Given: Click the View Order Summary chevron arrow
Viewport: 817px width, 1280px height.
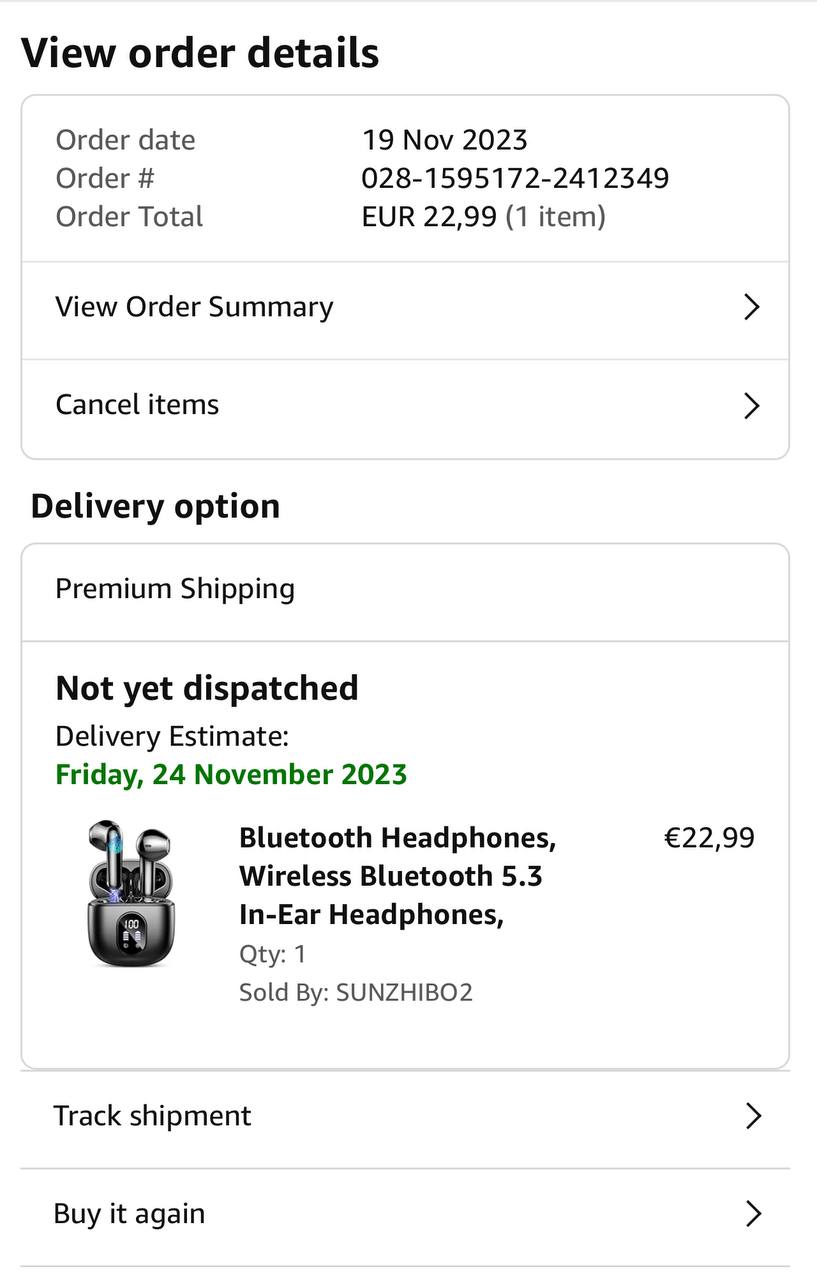Looking at the screenshot, I should click(x=752, y=307).
